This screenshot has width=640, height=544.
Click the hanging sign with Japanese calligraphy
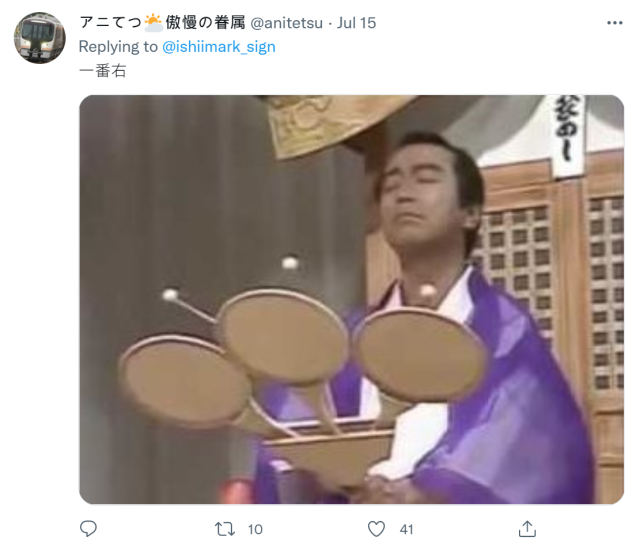568,137
